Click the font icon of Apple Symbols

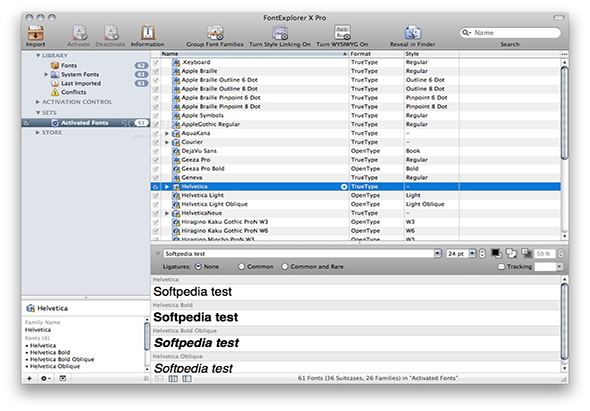176,116
